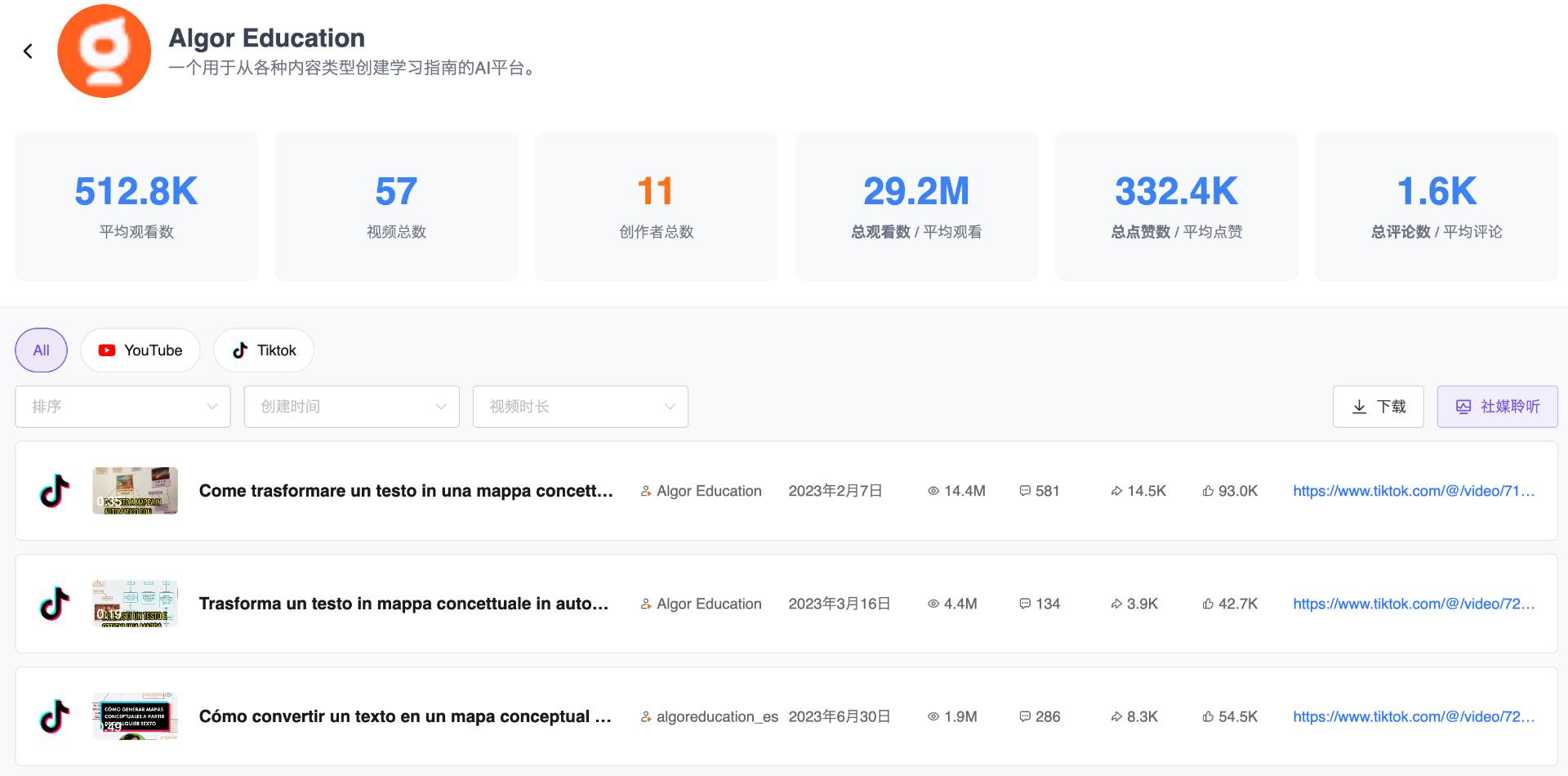Click the views eye icon beside 14.4M
This screenshot has width=1568, height=776.
click(933, 491)
